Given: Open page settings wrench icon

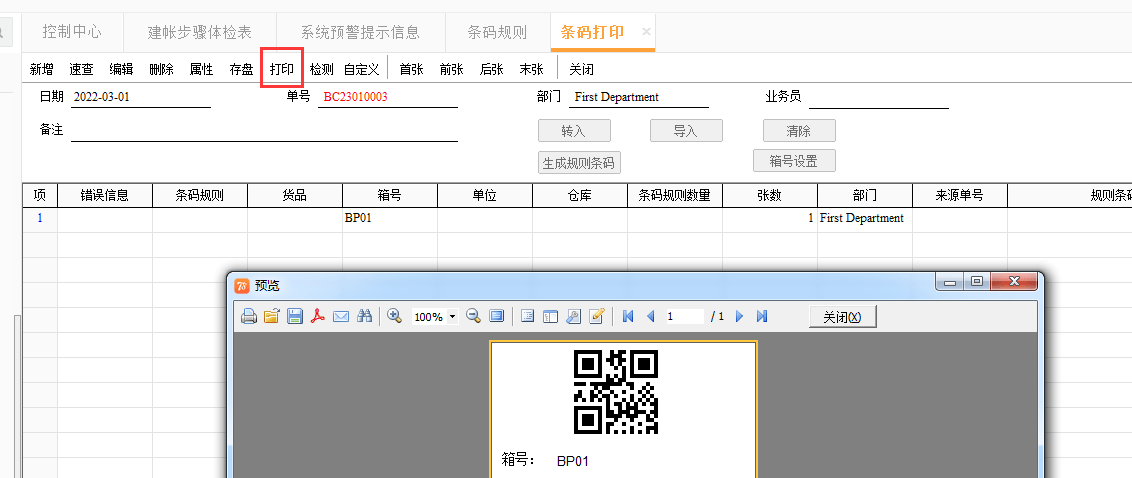Looking at the screenshot, I should [573, 316].
